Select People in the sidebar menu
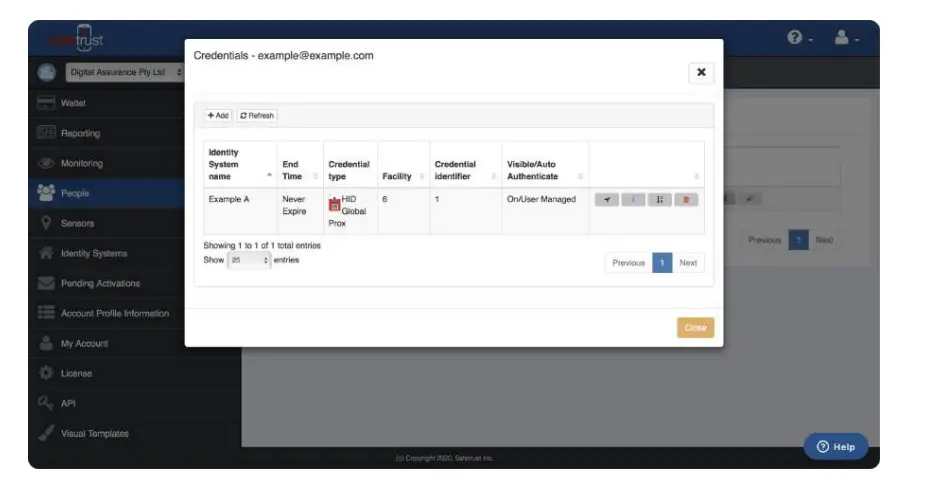The height and width of the screenshot is (501, 941). tap(74, 193)
